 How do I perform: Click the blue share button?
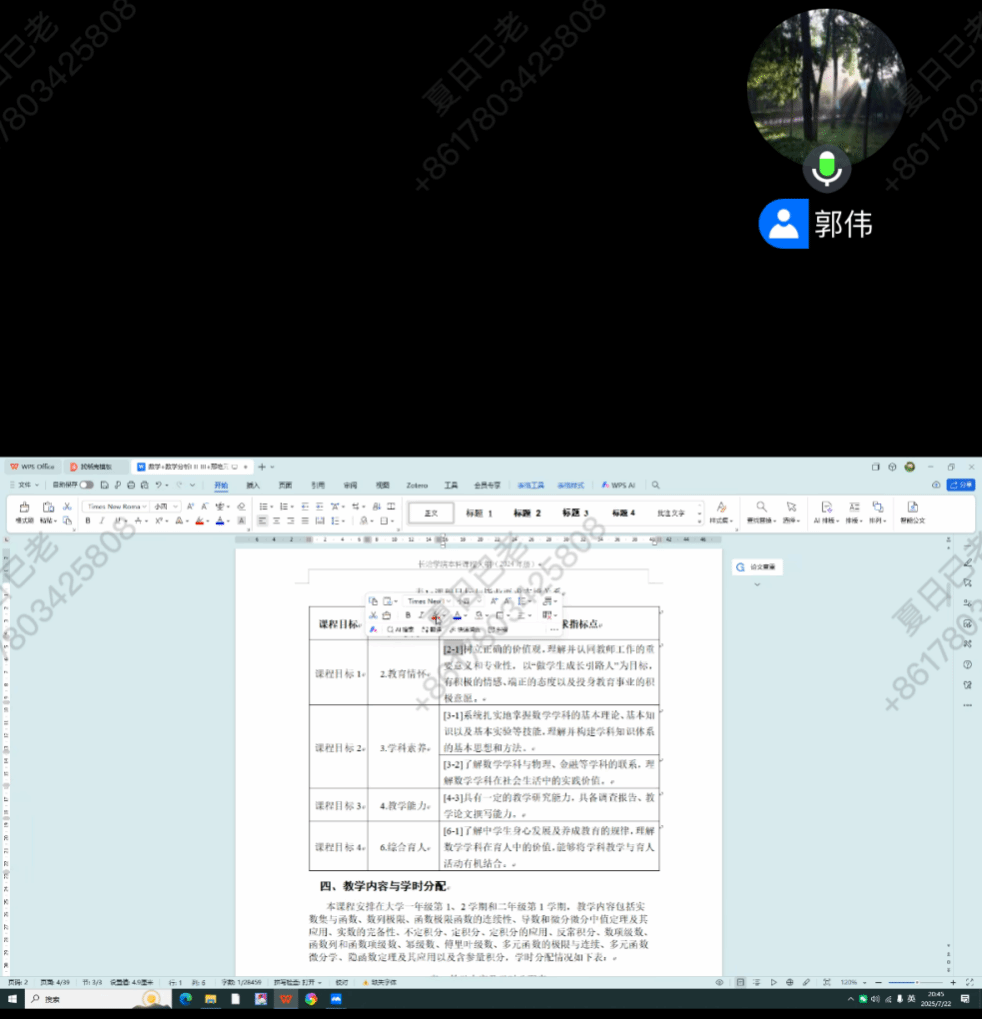961,485
